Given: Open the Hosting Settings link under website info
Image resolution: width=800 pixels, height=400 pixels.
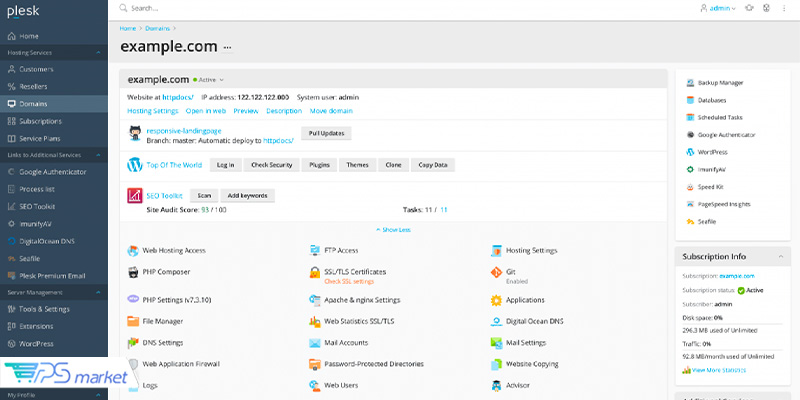Looking at the screenshot, I should point(153,111).
